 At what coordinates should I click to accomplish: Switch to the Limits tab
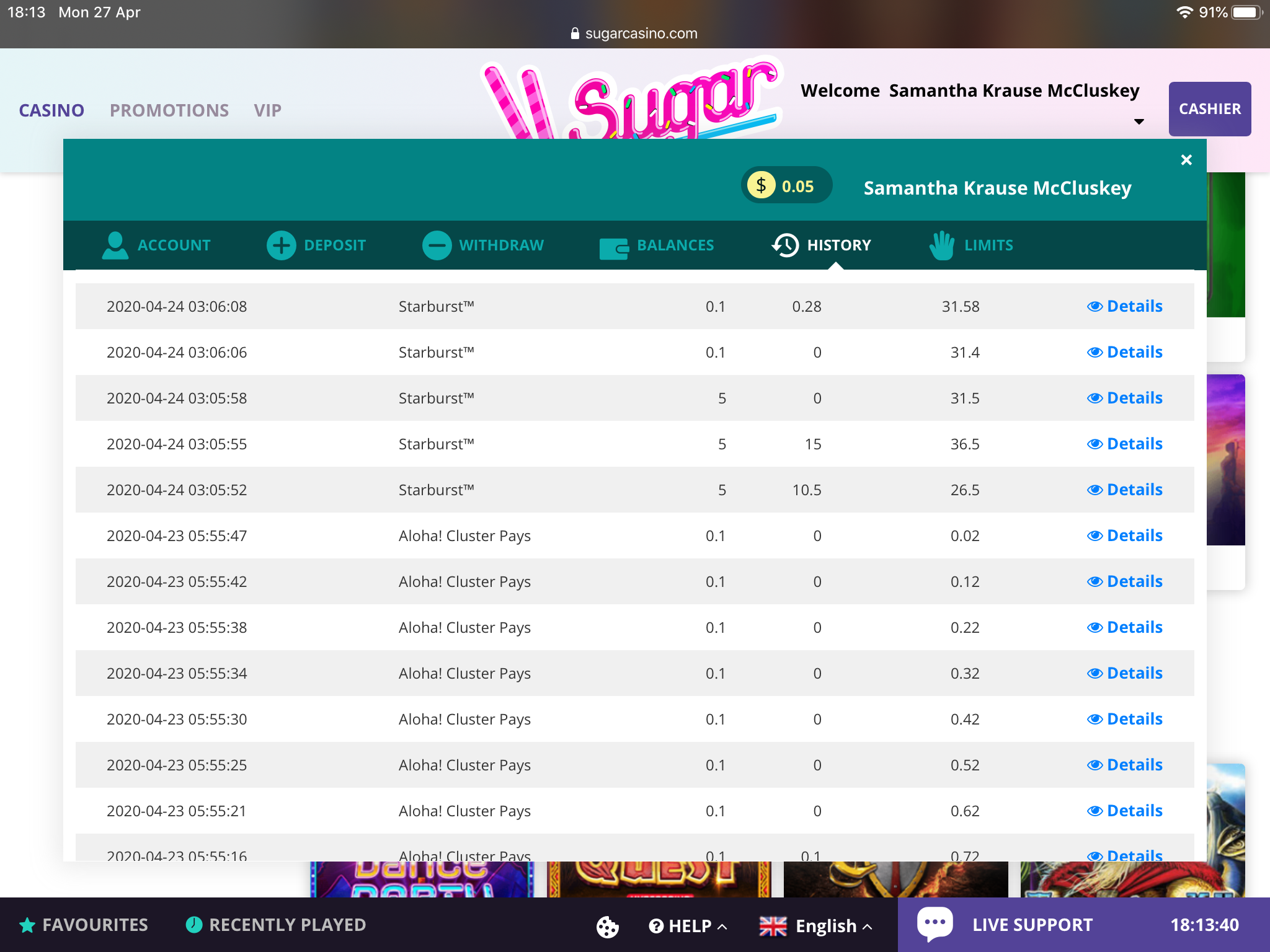(971, 245)
